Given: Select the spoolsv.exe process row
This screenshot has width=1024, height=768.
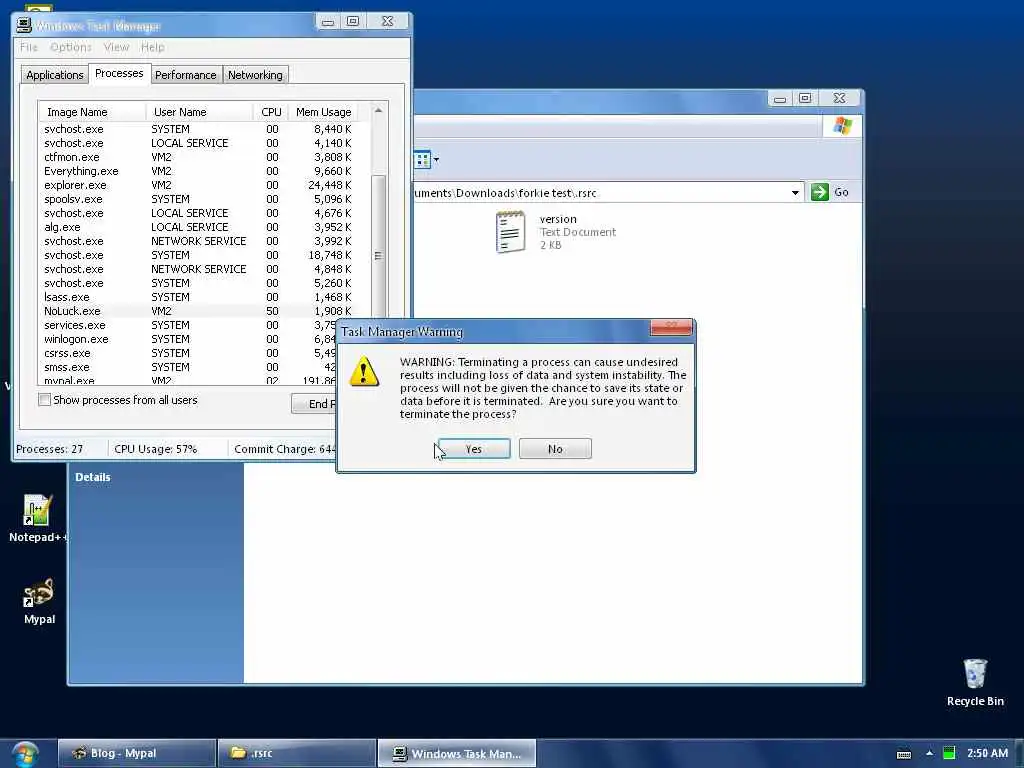Looking at the screenshot, I should 198,199.
